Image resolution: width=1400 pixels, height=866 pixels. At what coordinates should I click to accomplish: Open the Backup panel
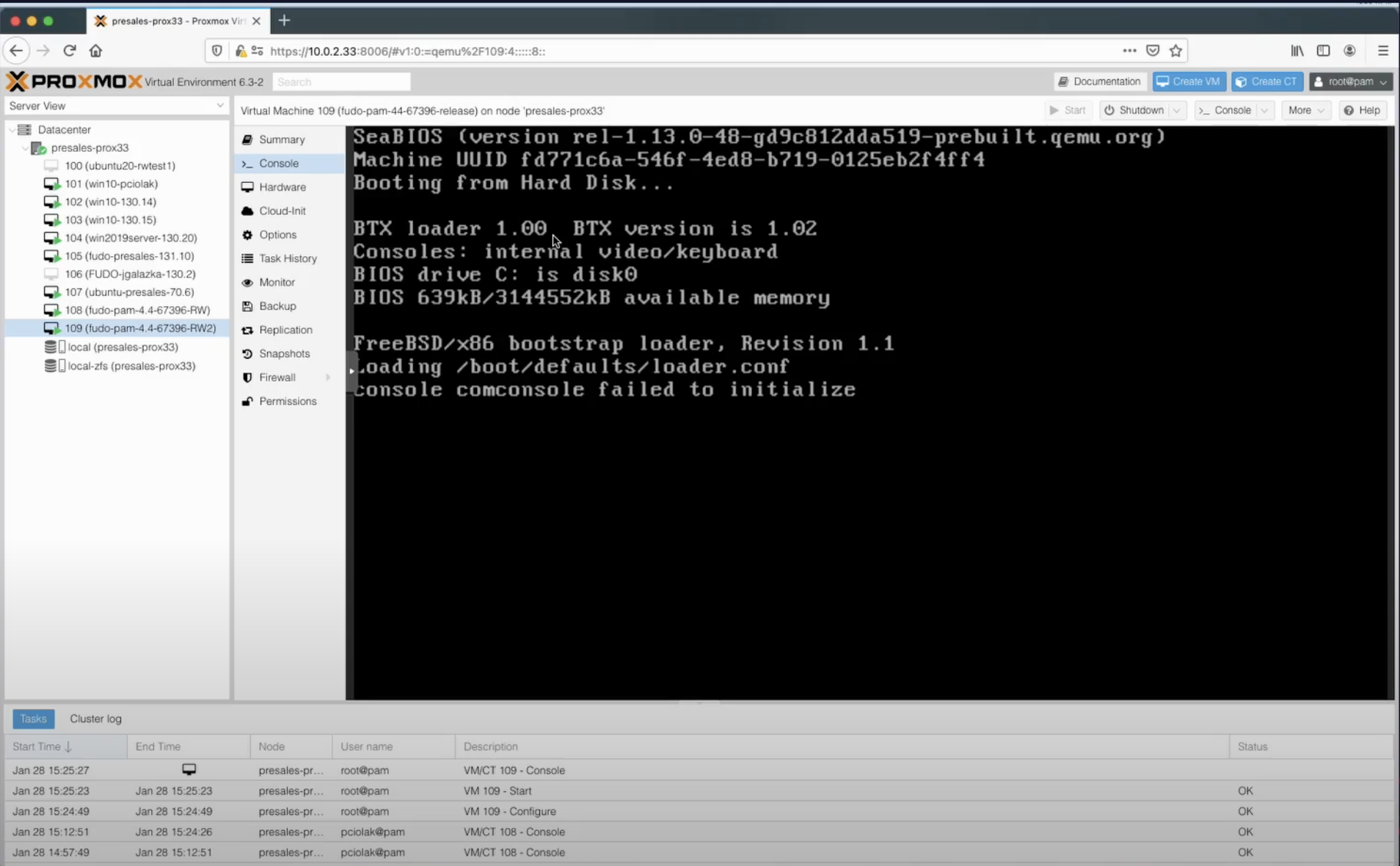pos(277,306)
